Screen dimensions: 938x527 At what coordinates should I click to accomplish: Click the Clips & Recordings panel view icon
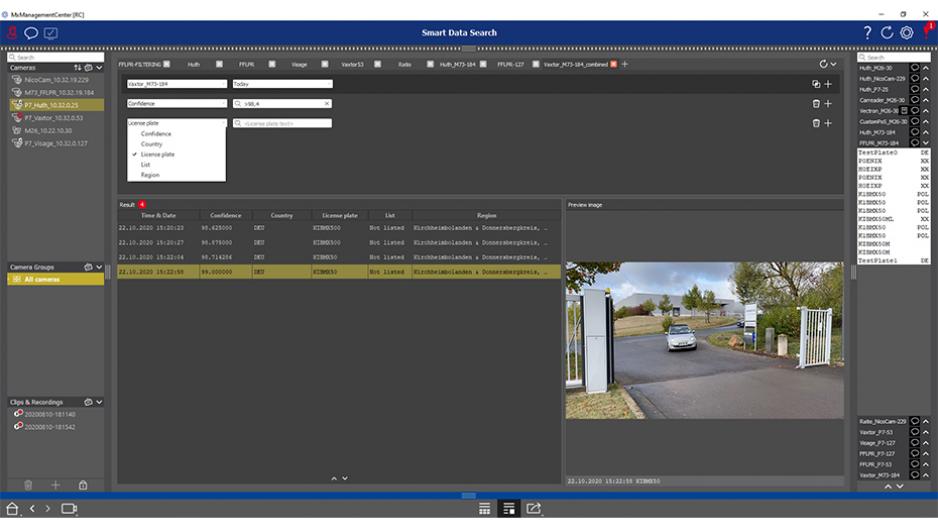(89, 402)
